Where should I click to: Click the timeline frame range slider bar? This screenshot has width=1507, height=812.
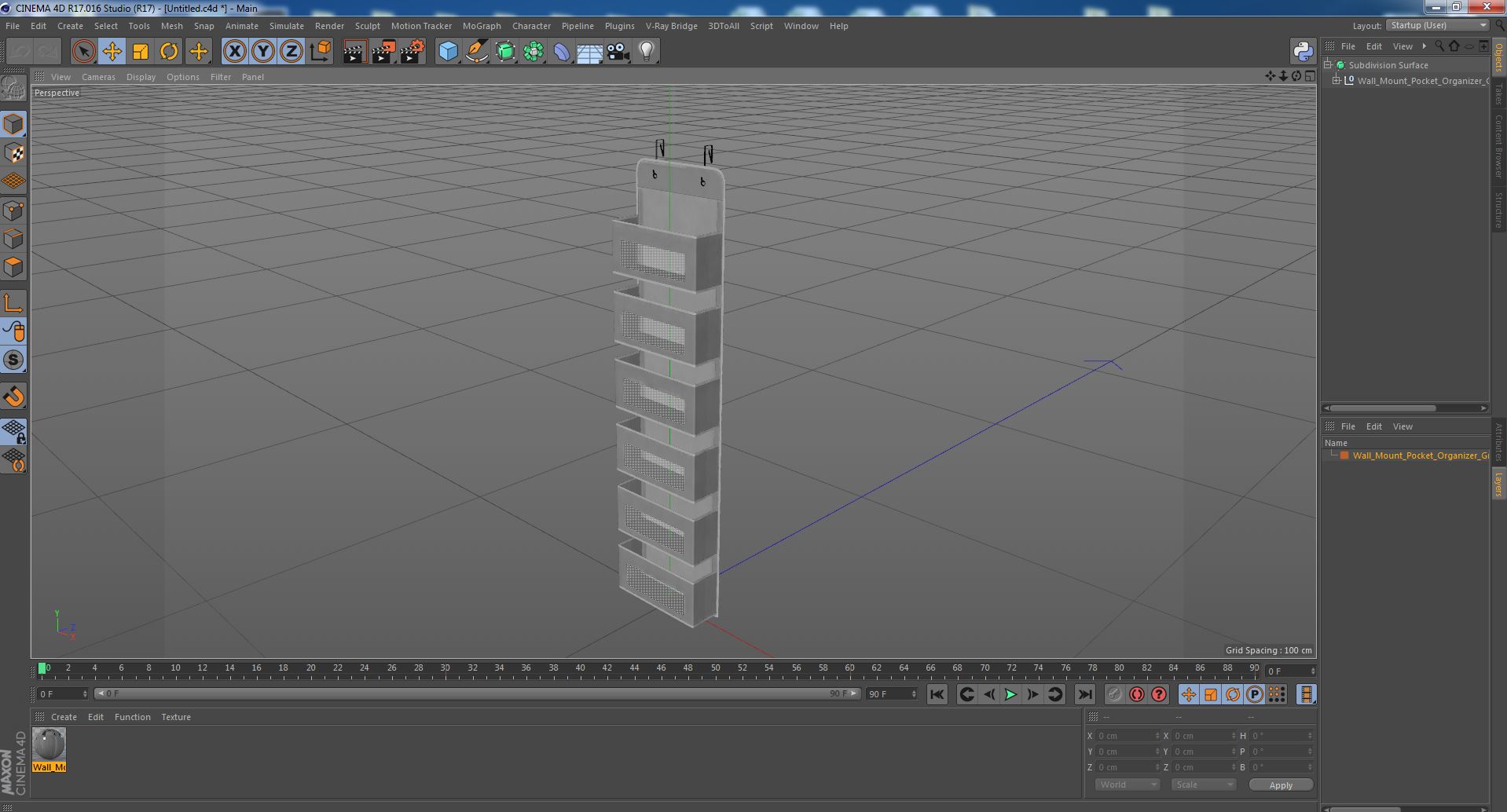point(478,693)
